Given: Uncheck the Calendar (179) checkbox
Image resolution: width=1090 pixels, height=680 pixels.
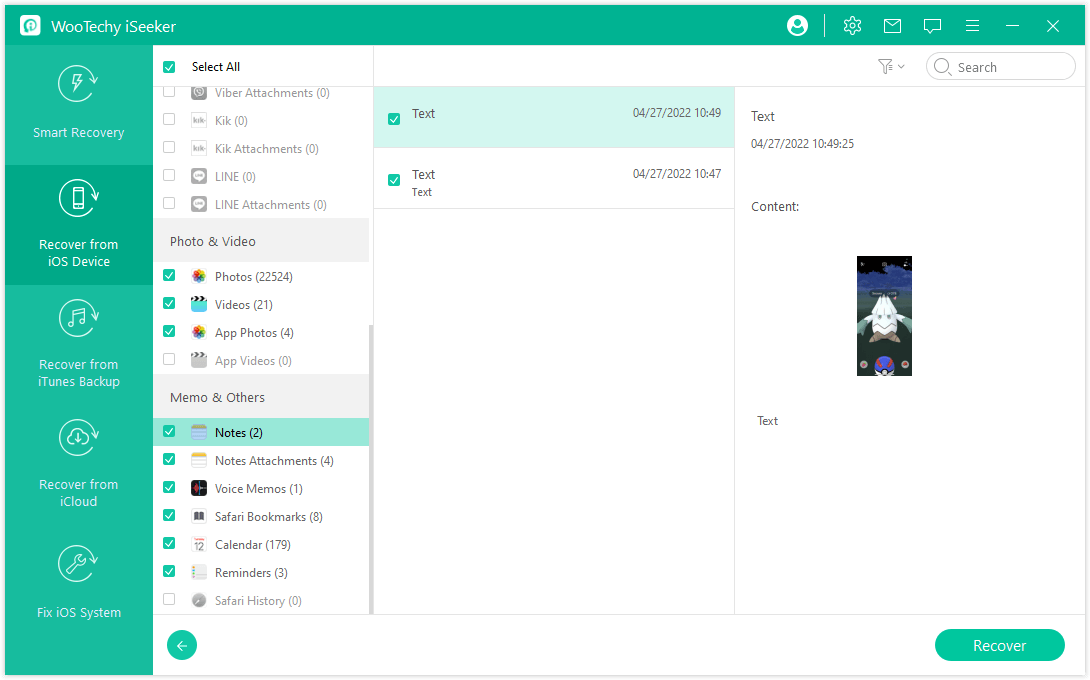Looking at the screenshot, I should coord(169,545).
